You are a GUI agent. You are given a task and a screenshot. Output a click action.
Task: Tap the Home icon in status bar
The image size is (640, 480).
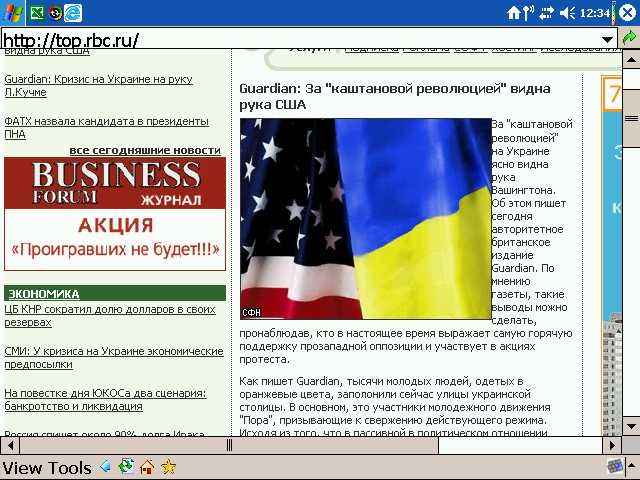coord(513,13)
